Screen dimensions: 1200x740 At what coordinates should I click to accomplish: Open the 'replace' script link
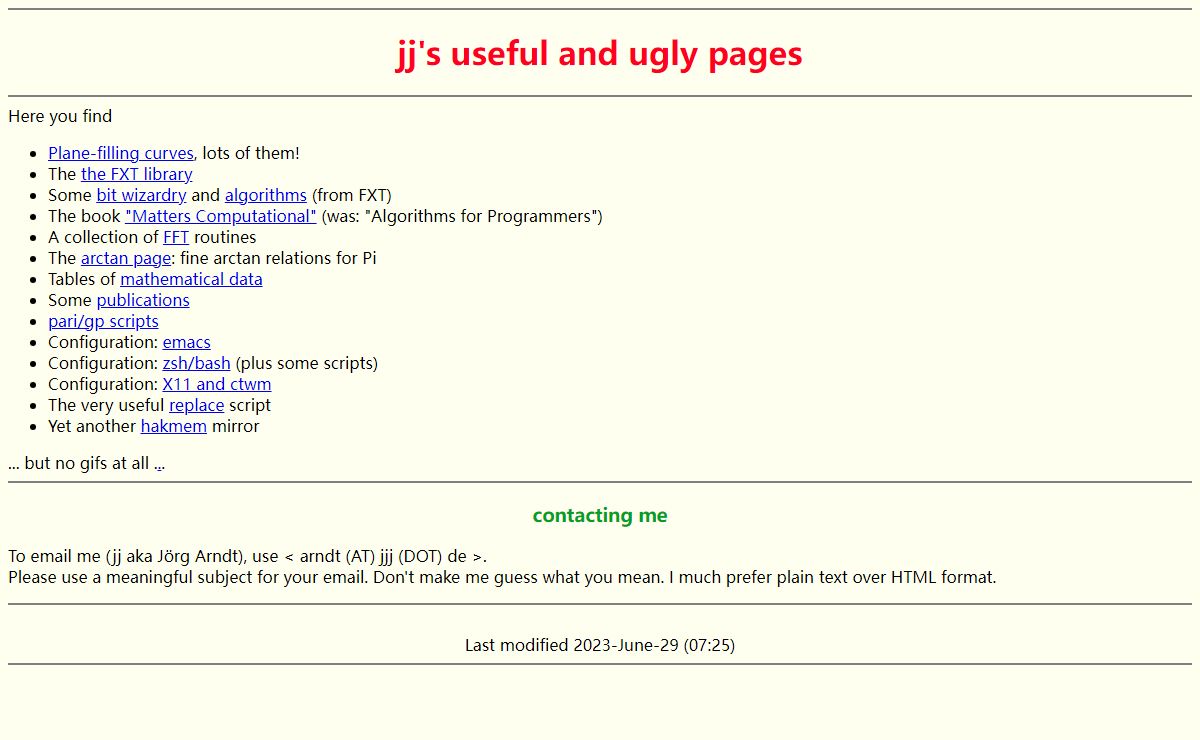coord(197,405)
